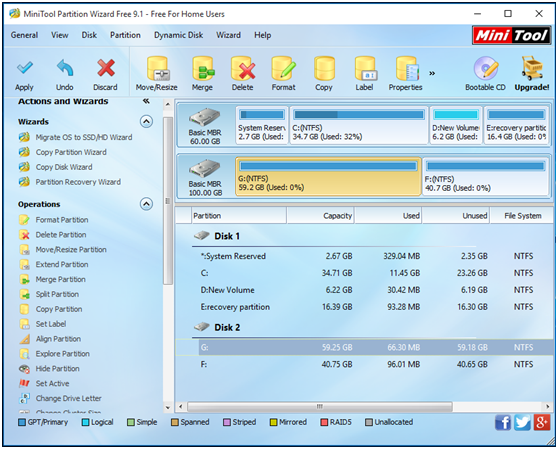Viewport: 558px width, 449px height.
Task: Click the Hide Partition icon
Action: pos(24,369)
